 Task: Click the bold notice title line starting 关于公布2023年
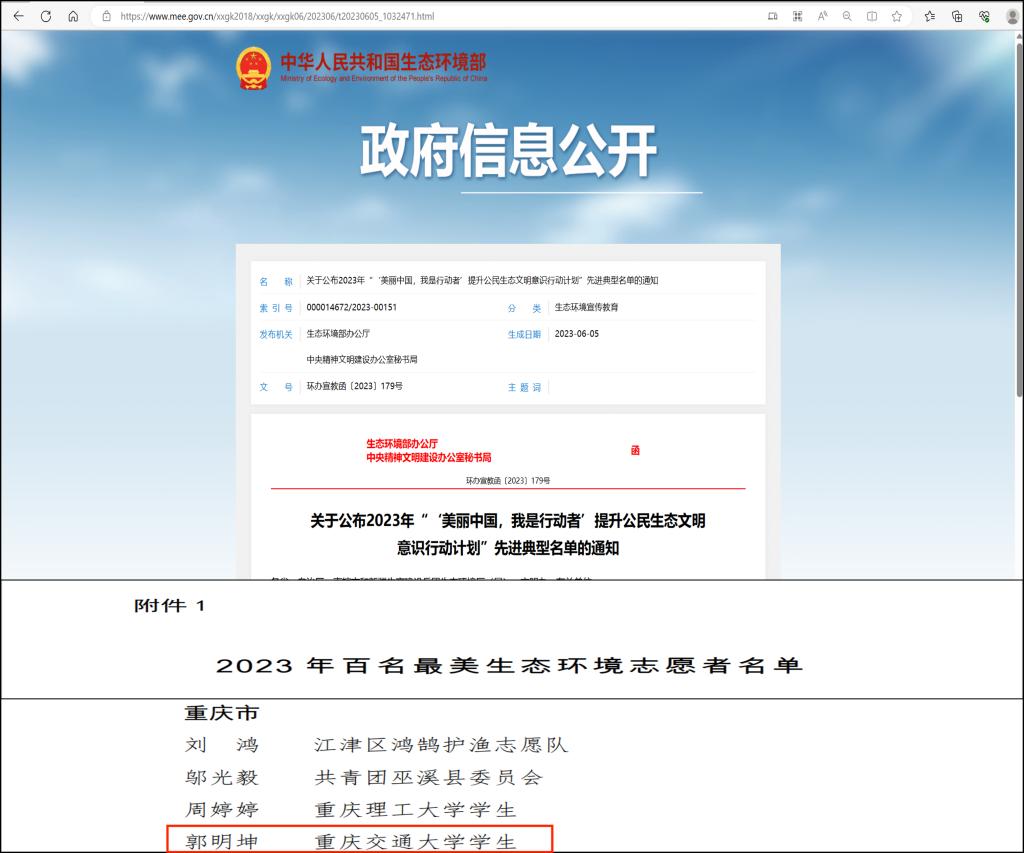(x=507, y=521)
